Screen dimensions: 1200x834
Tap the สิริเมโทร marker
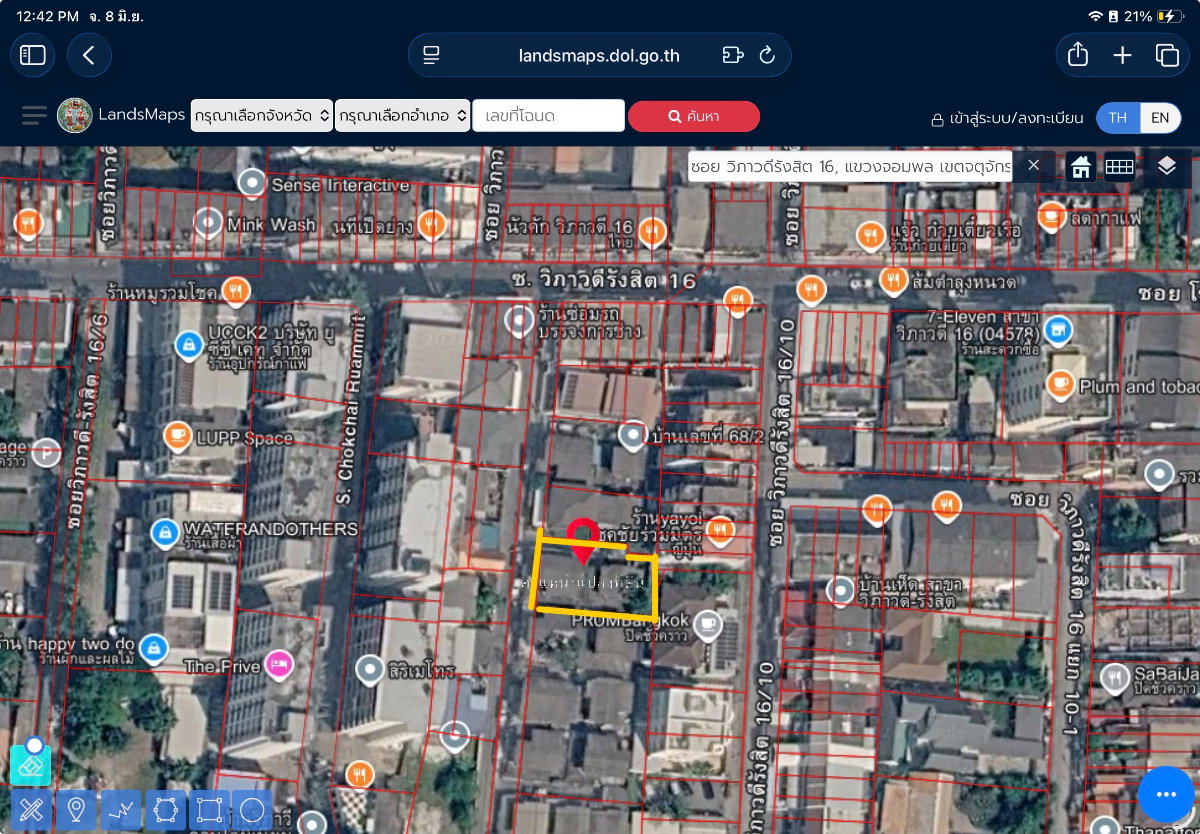tap(371, 668)
